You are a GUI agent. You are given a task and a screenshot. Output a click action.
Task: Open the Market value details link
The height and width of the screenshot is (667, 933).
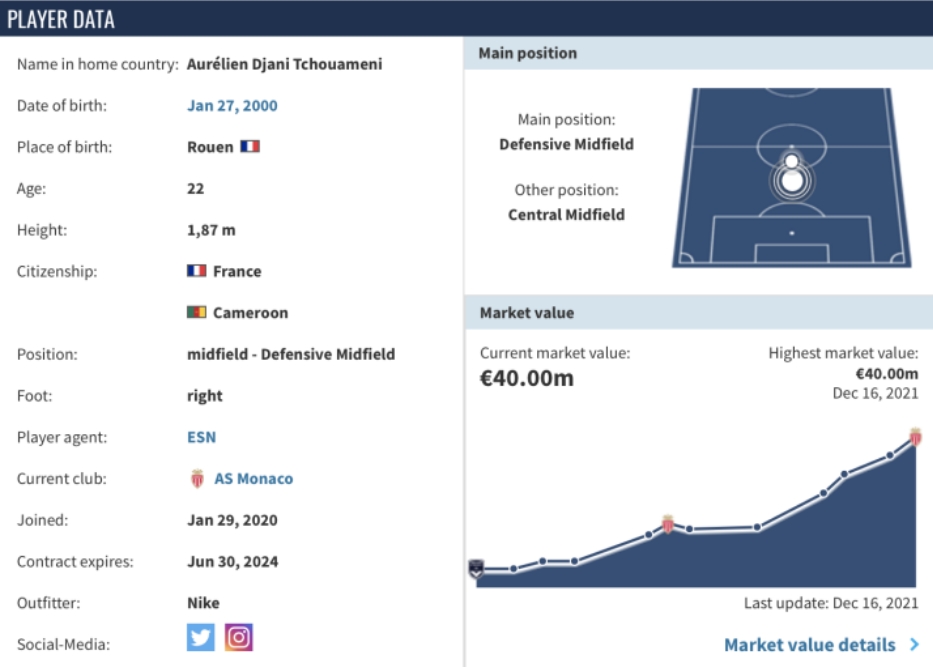[809, 645]
